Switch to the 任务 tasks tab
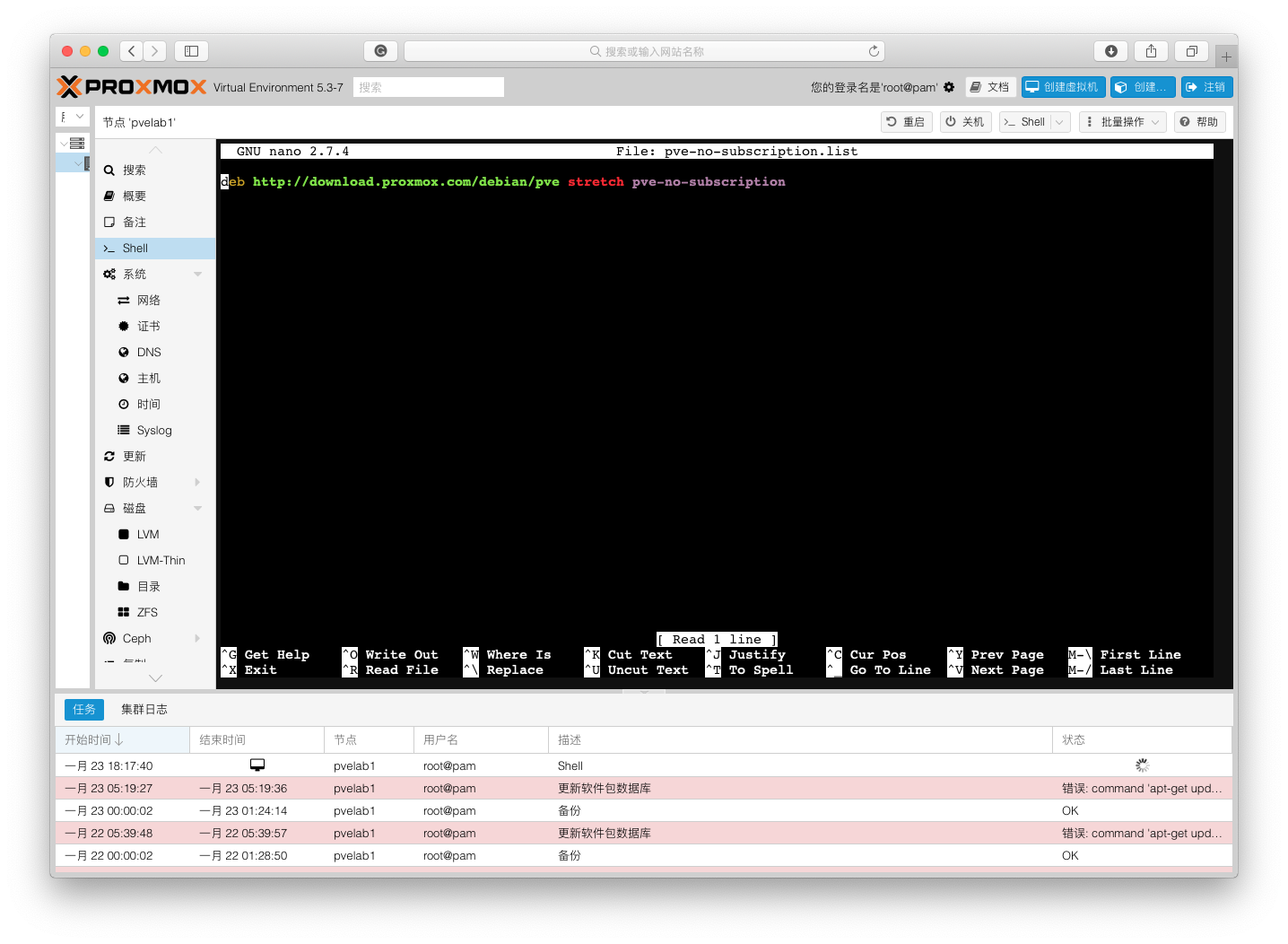Image resolution: width=1288 pixels, height=944 pixels. [84, 710]
